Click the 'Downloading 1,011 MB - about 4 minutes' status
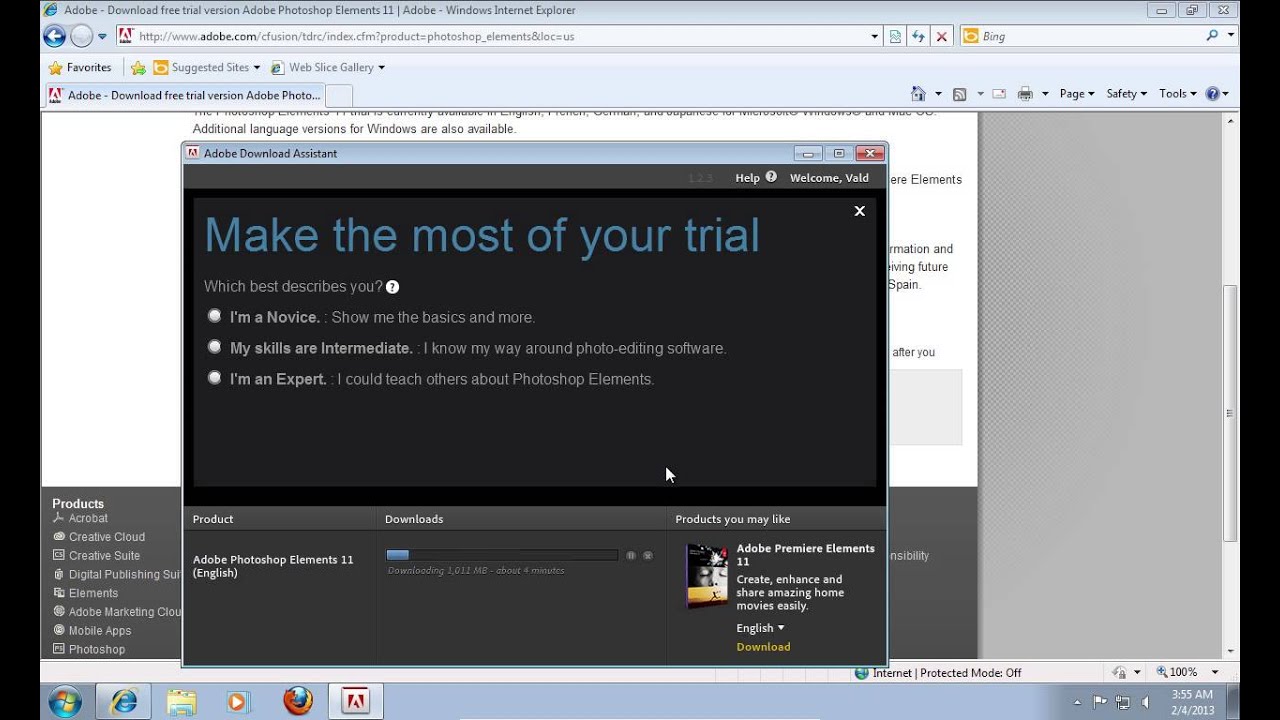 pos(476,571)
